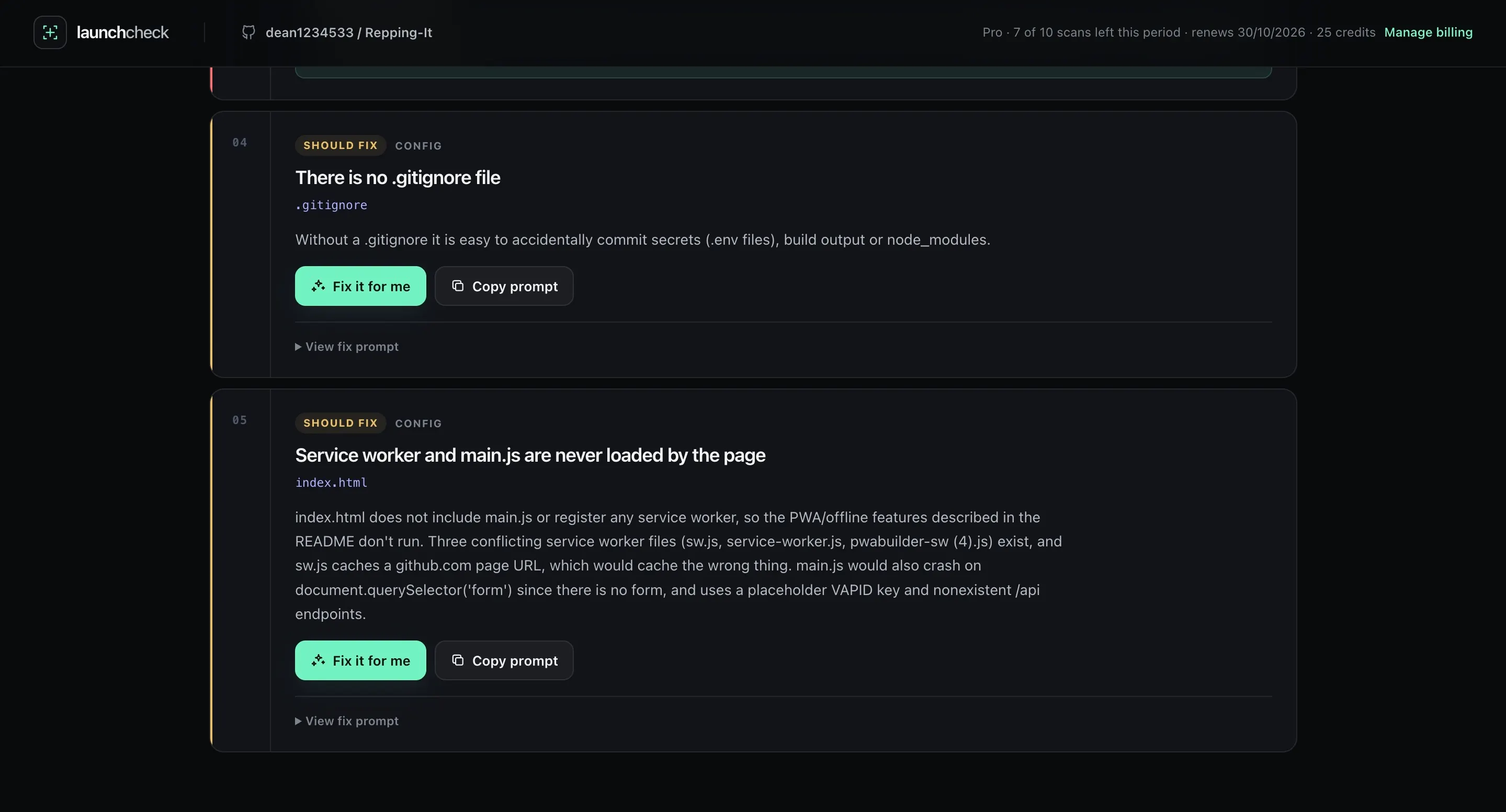
Task: Click the copy icon in the .gitignore Copy prompt button
Action: (x=458, y=285)
